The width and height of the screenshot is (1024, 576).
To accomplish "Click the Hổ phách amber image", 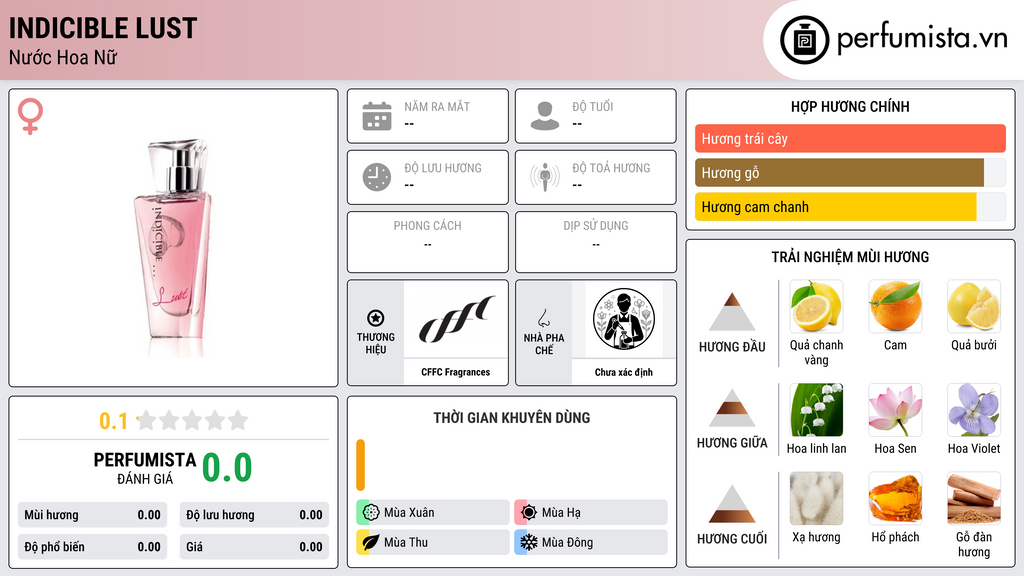I will 895,499.
